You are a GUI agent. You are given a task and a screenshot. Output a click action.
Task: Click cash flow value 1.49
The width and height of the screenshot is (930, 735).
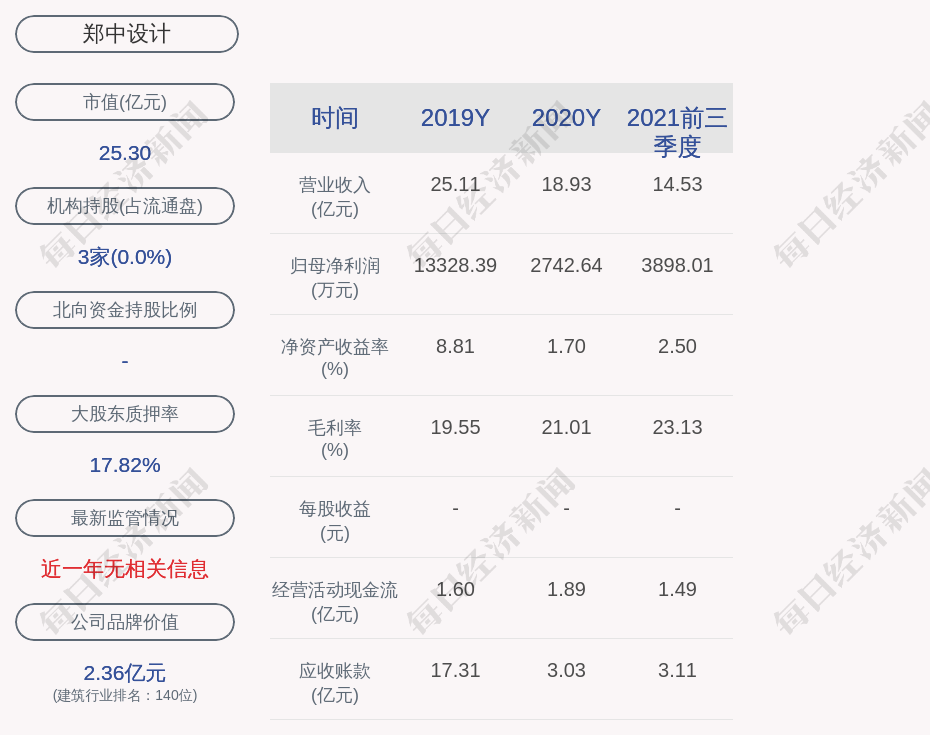pos(677,589)
